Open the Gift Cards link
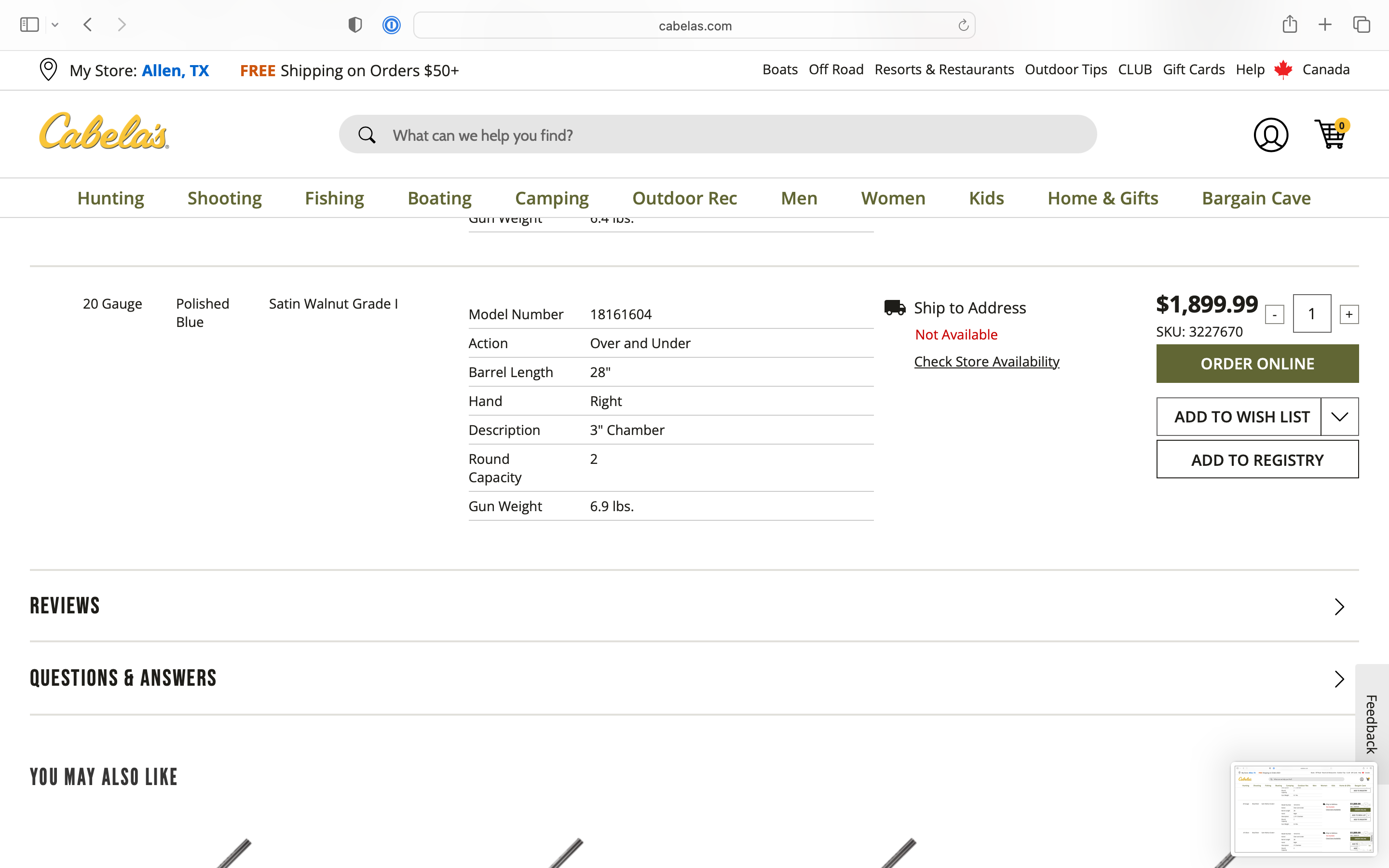1389x868 pixels. tap(1193, 69)
